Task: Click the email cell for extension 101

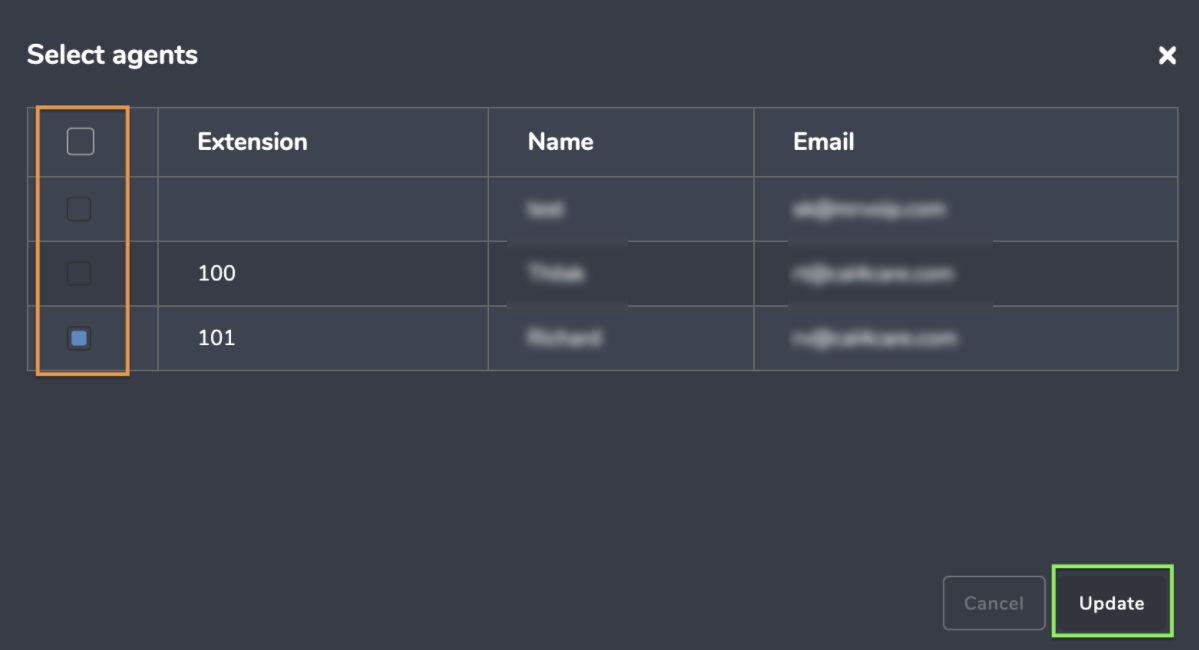Action: tap(966, 338)
